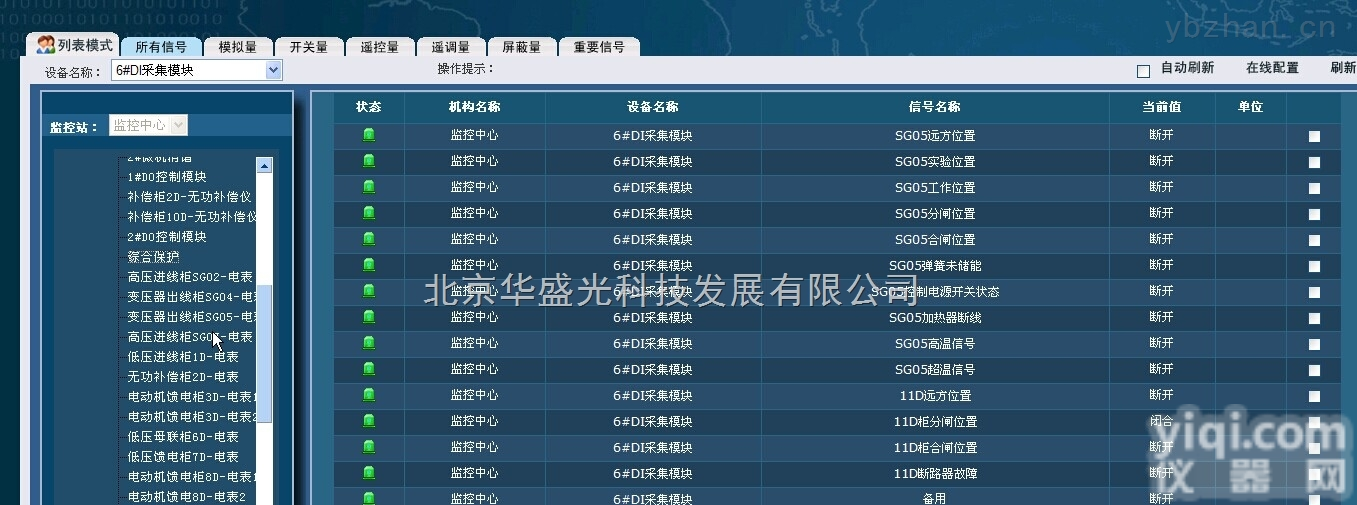Tick the checkbox in the SG05弹簧未储能 row
This screenshot has height=505, width=1357.
1314,266
